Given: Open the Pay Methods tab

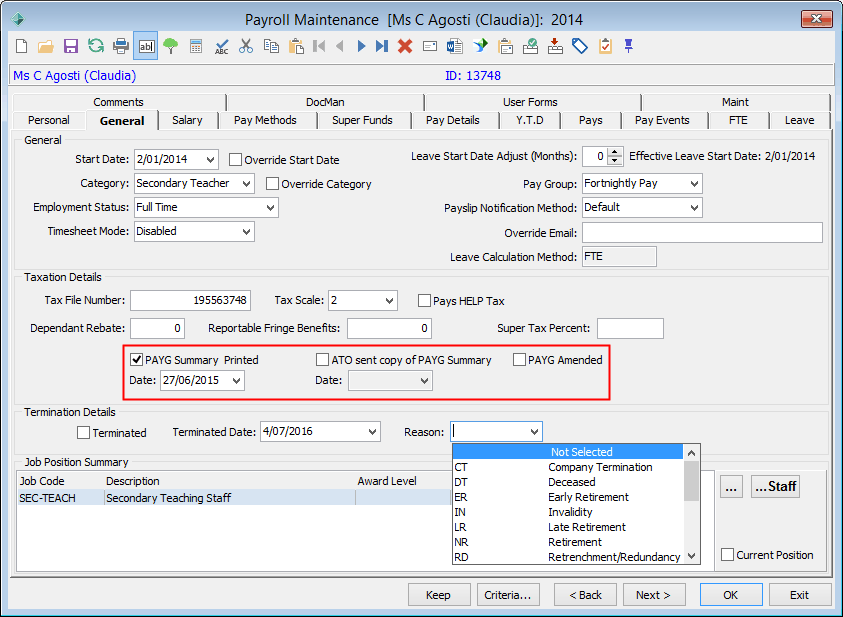Looking at the screenshot, I should [266, 120].
